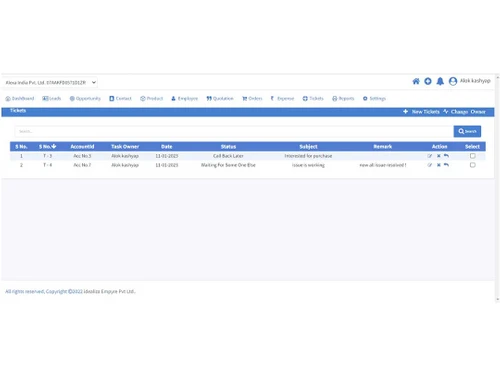
Task: Click the 'Acc No.7' account cell
Action: tap(82, 165)
